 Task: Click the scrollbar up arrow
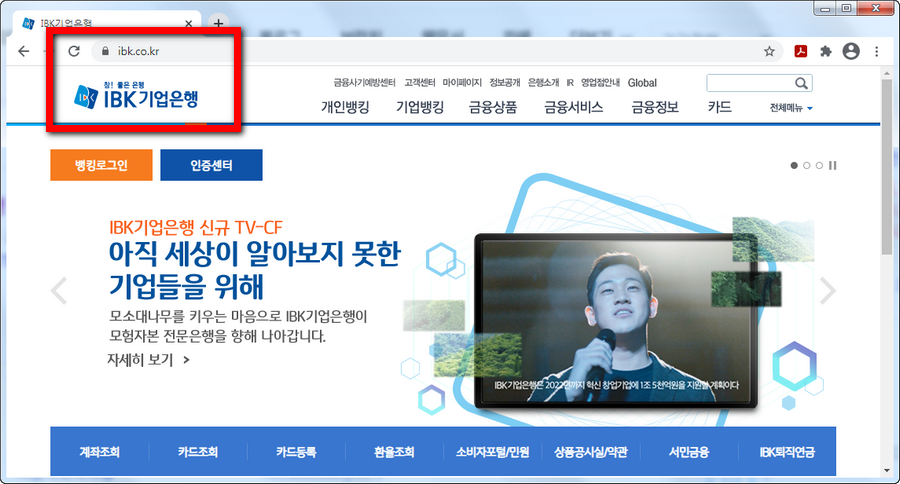[887, 72]
